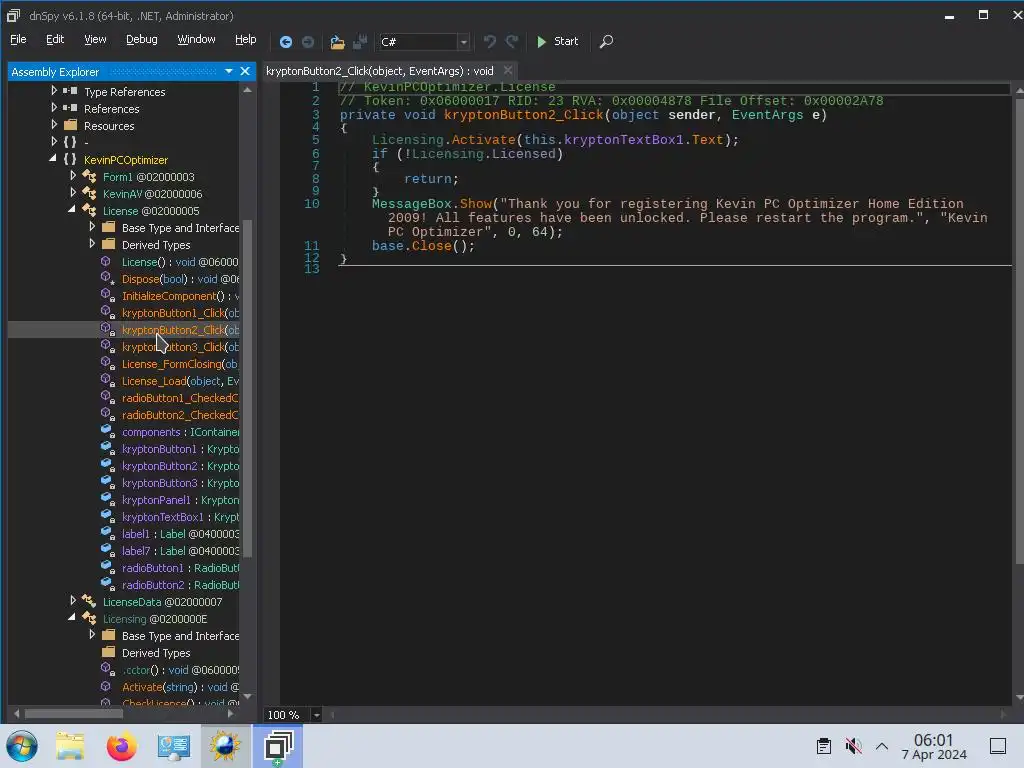Viewport: 1024px width, 768px height.
Task: Click the Redo toolbar icon
Action: pos(512,42)
